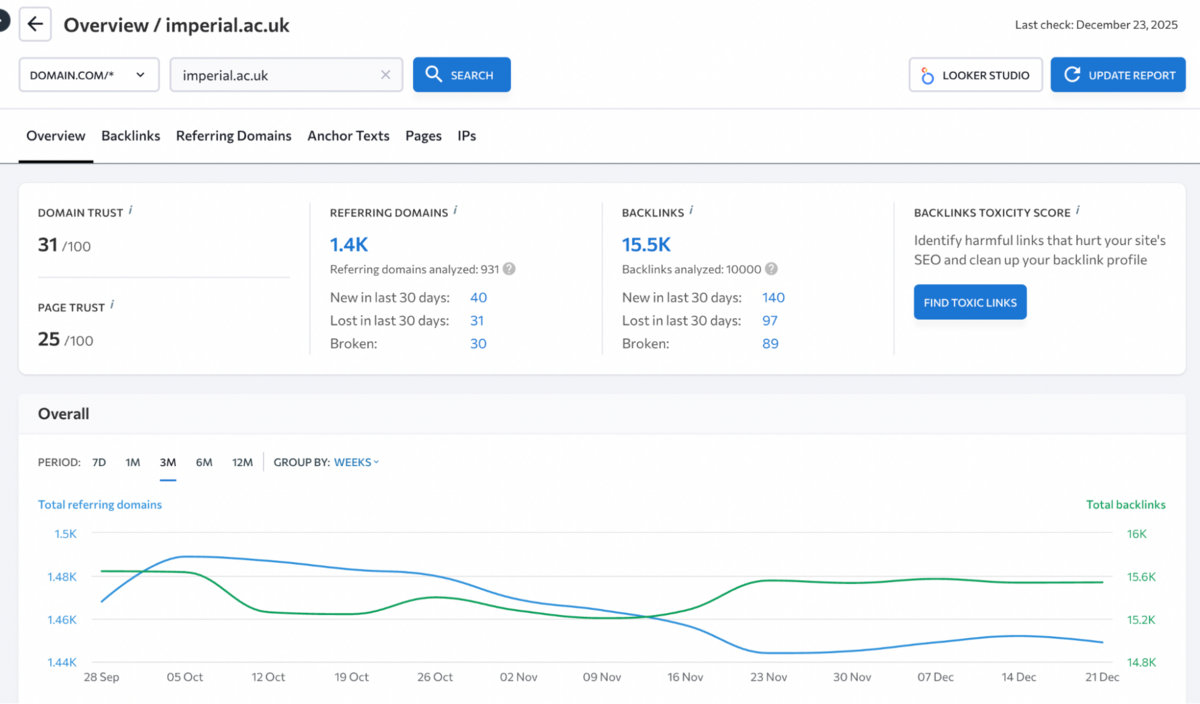Open lost referring domains count 31
Screen dimensions: 1200x704
[x=477, y=320]
